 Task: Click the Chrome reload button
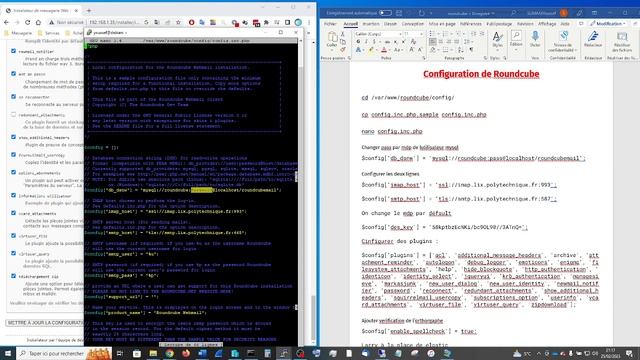coord(27,22)
